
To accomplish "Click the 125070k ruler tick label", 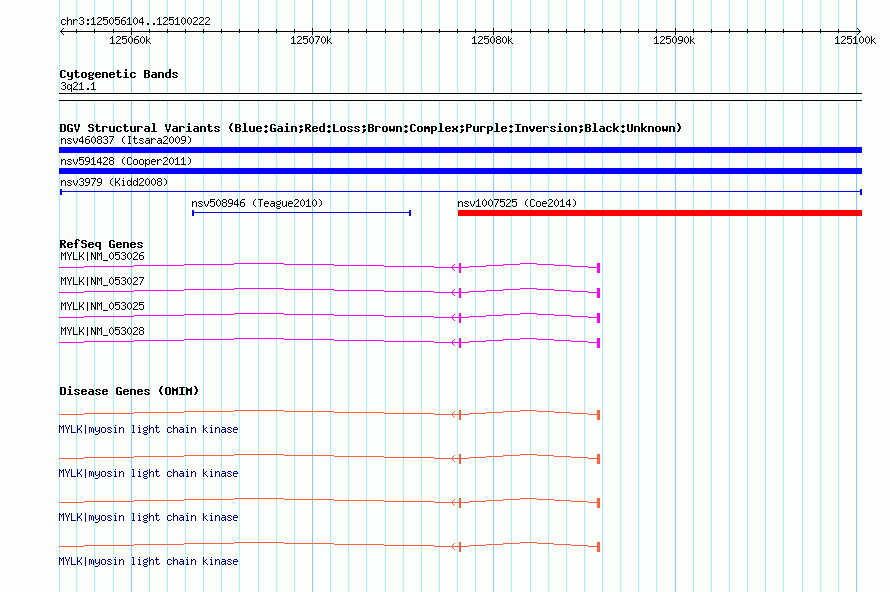I will tap(311, 40).
